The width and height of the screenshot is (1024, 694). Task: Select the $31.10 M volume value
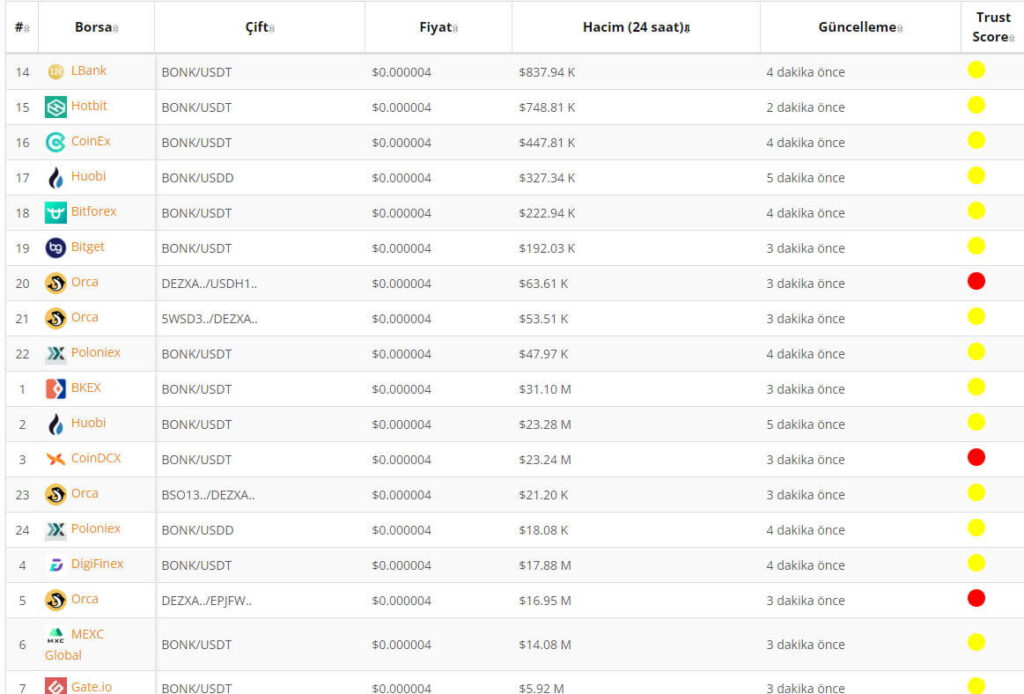[x=545, y=389]
